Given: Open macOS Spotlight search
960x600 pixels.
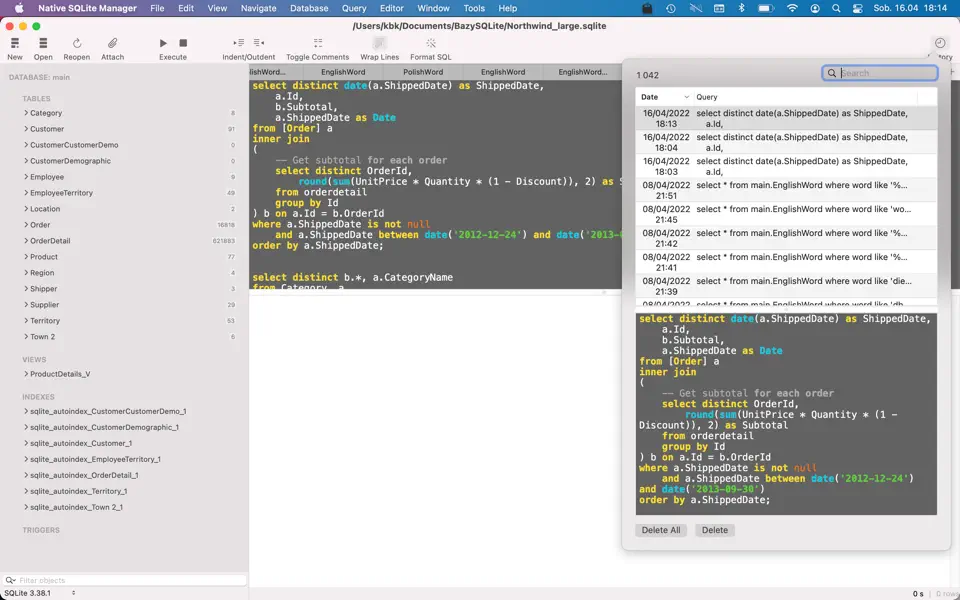Looking at the screenshot, I should click(x=836, y=8).
